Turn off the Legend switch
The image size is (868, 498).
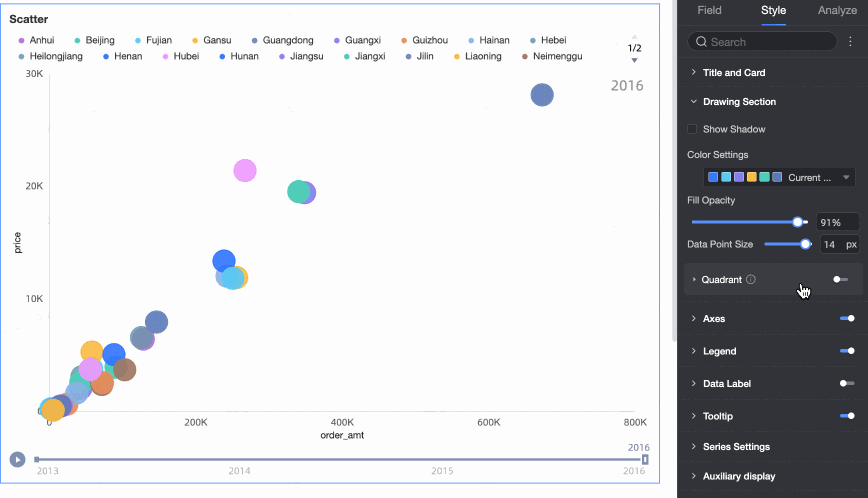[x=847, y=351]
